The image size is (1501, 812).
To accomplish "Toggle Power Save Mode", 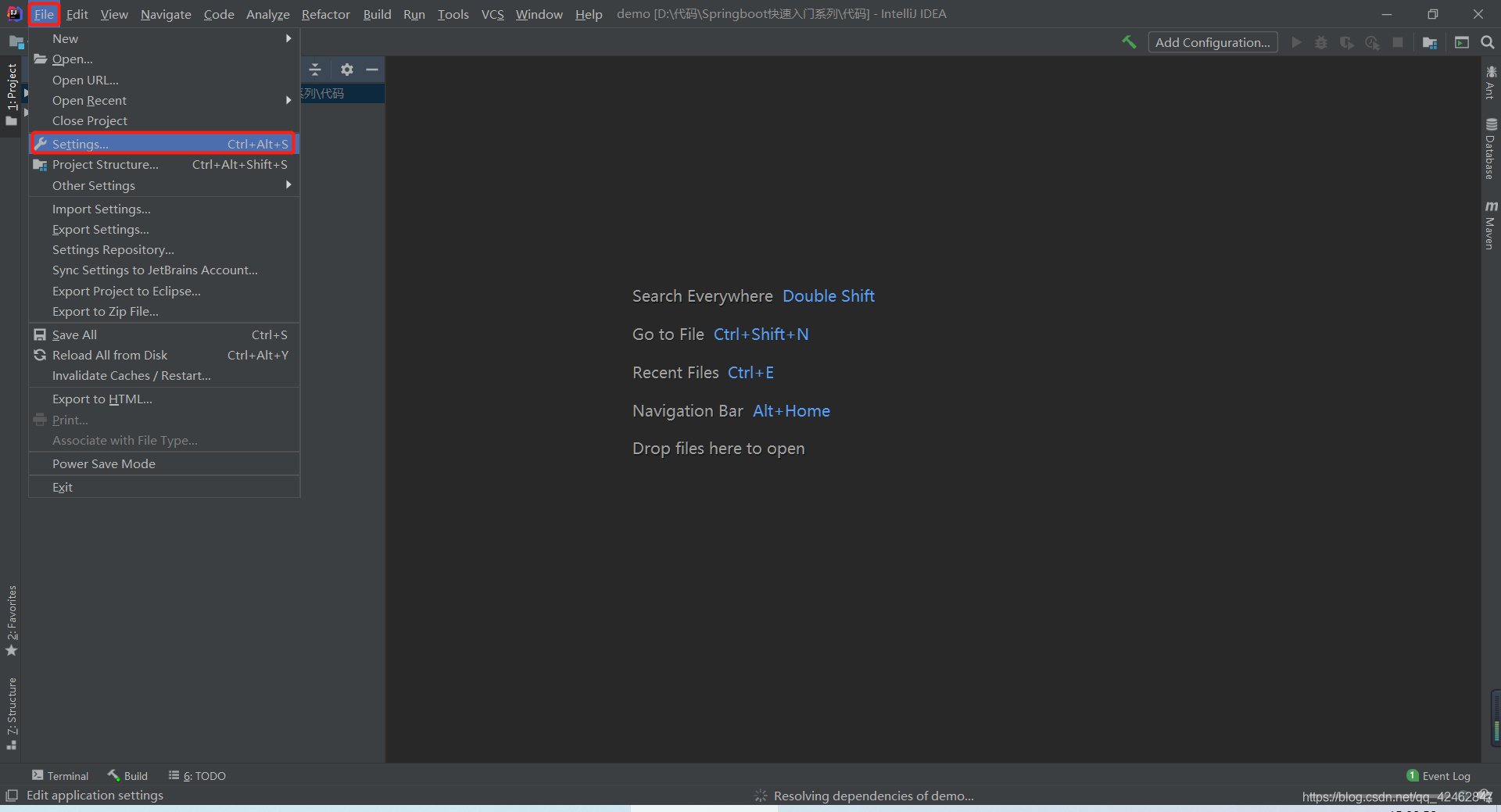I will pyautogui.click(x=164, y=463).
